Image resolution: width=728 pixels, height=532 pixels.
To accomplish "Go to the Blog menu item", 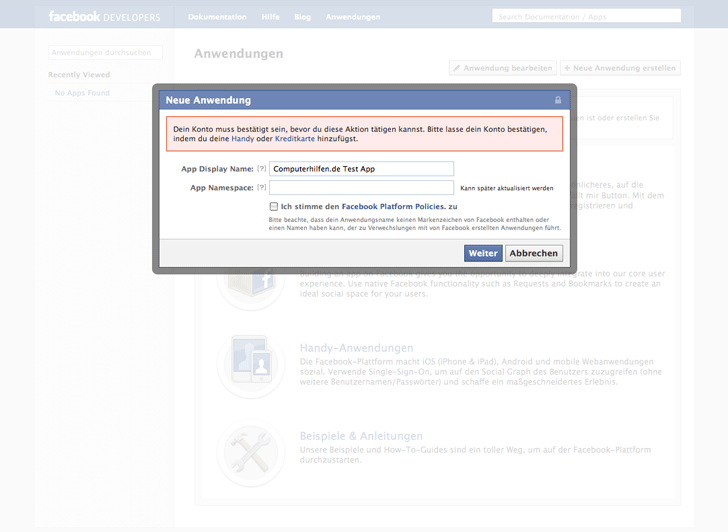I will 302,17.
